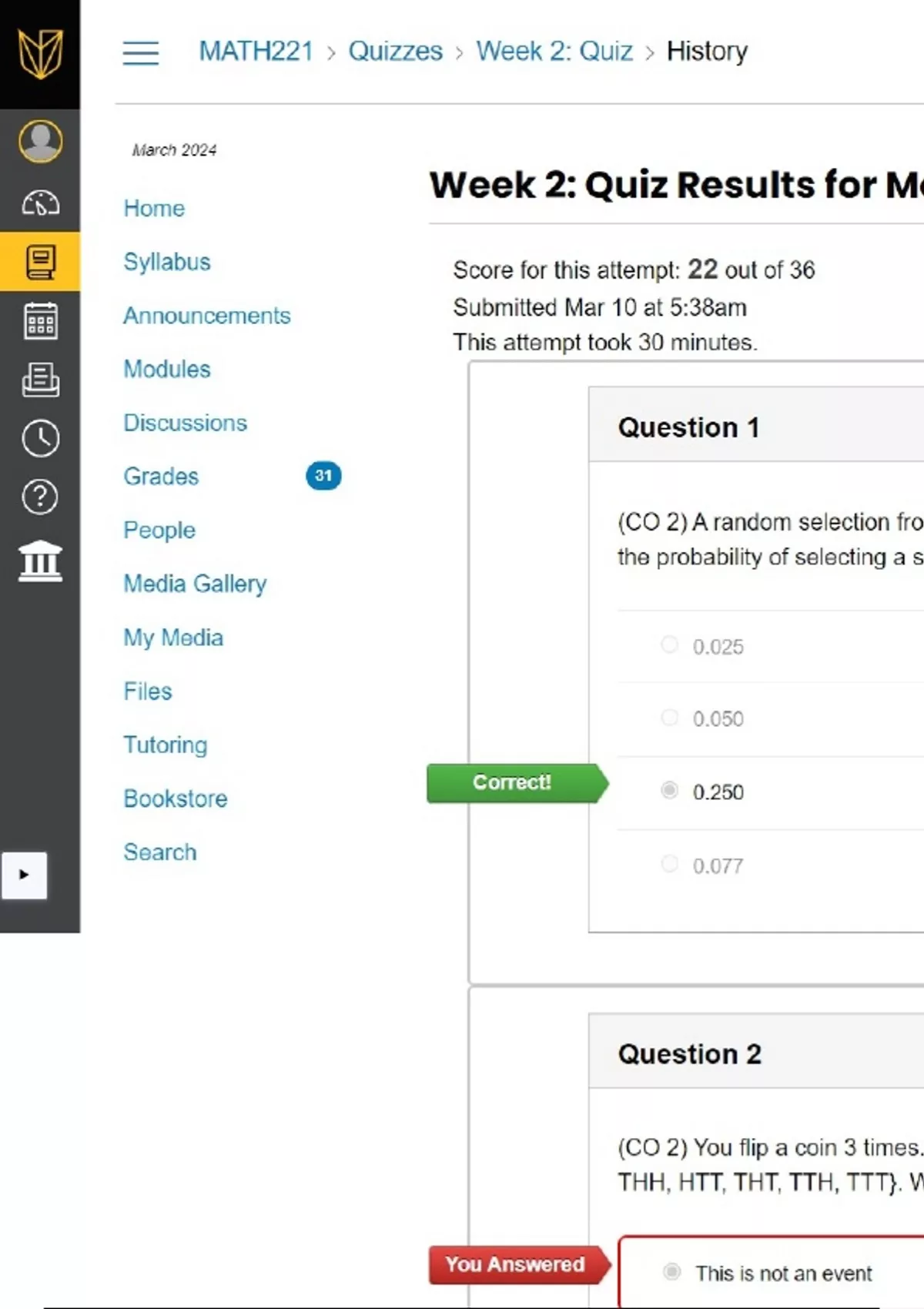924x1309 pixels.
Task: Click the MATH221 breadcrumb link
Action: (x=256, y=52)
